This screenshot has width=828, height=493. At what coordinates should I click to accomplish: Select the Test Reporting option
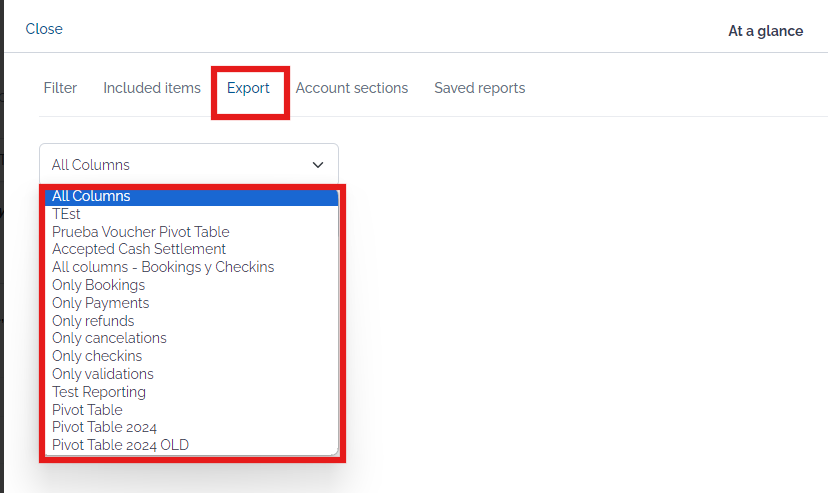tap(192, 392)
